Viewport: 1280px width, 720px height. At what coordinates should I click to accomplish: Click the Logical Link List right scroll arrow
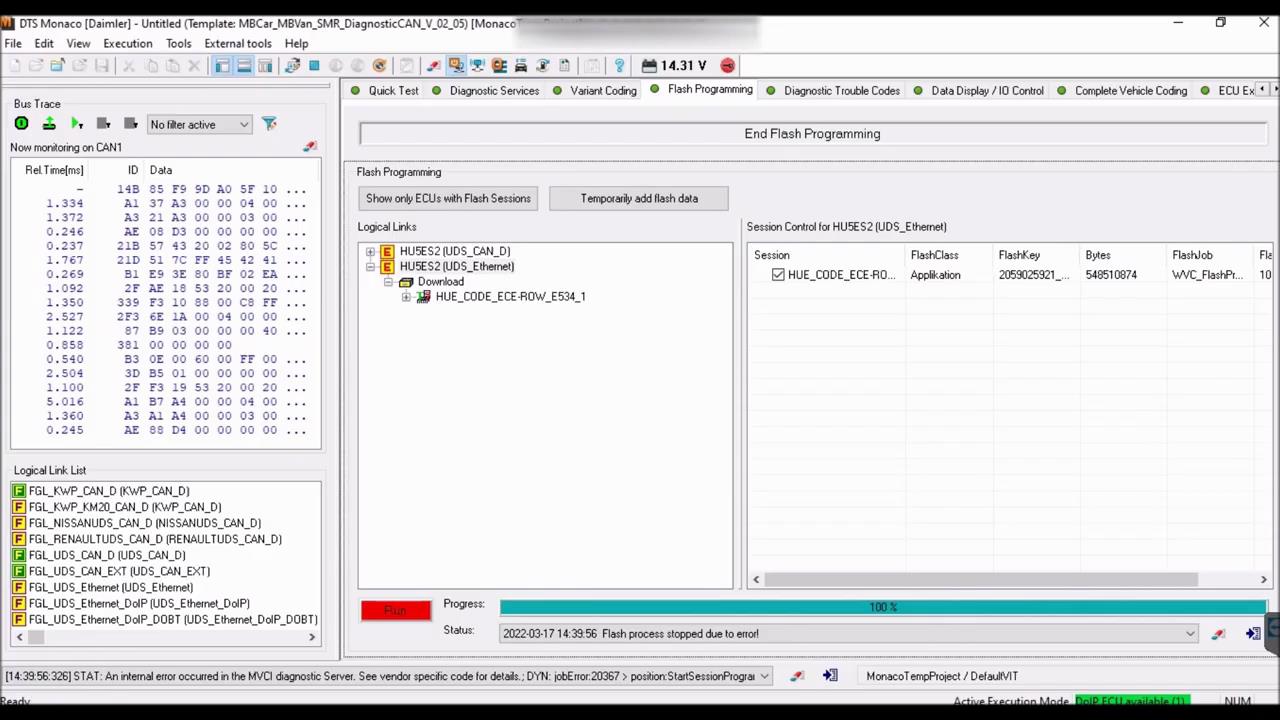pos(312,637)
